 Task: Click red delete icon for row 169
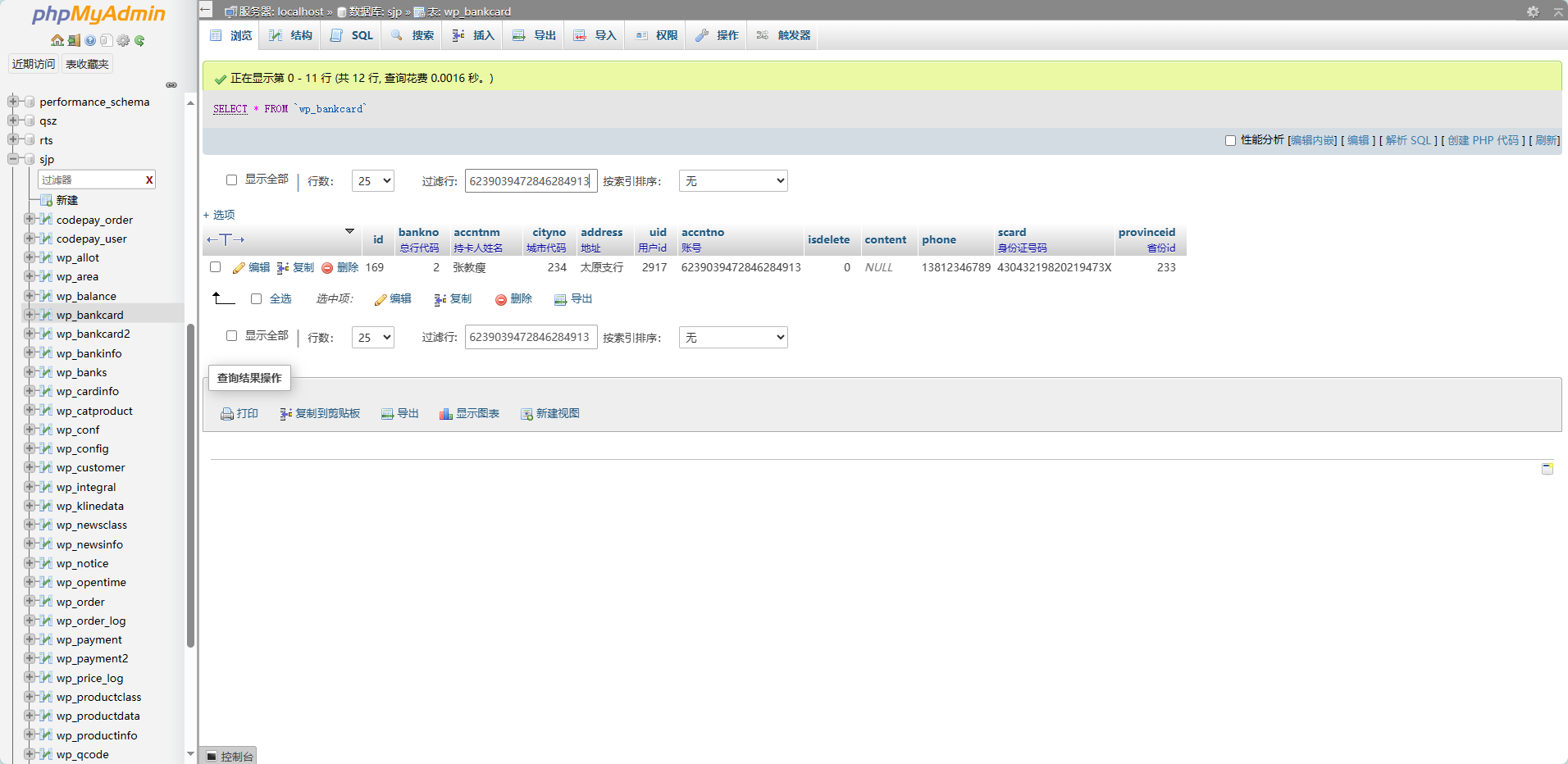coord(327,268)
